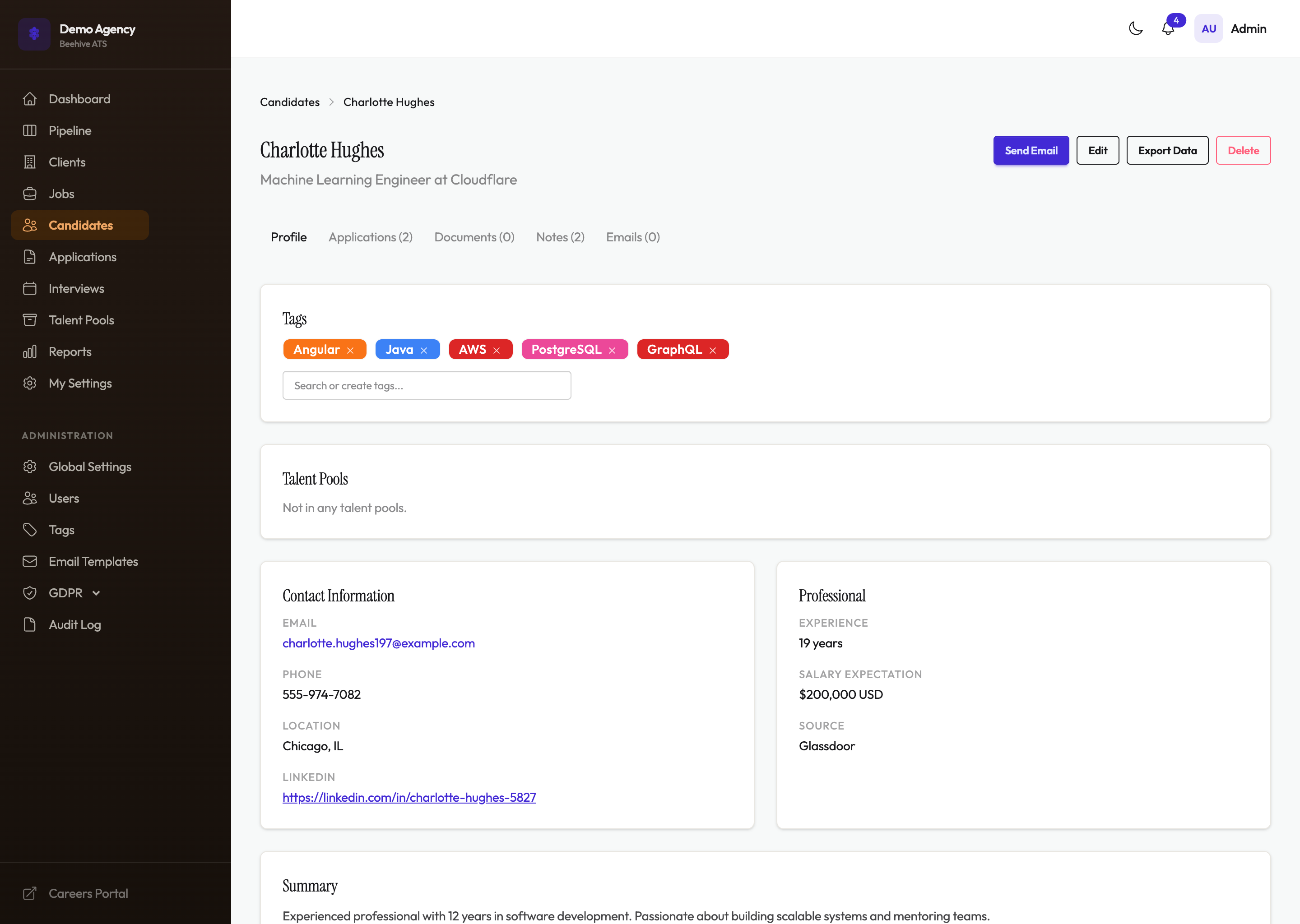The height and width of the screenshot is (924, 1300).
Task: Open the Jobs section
Action: (61, 194)
